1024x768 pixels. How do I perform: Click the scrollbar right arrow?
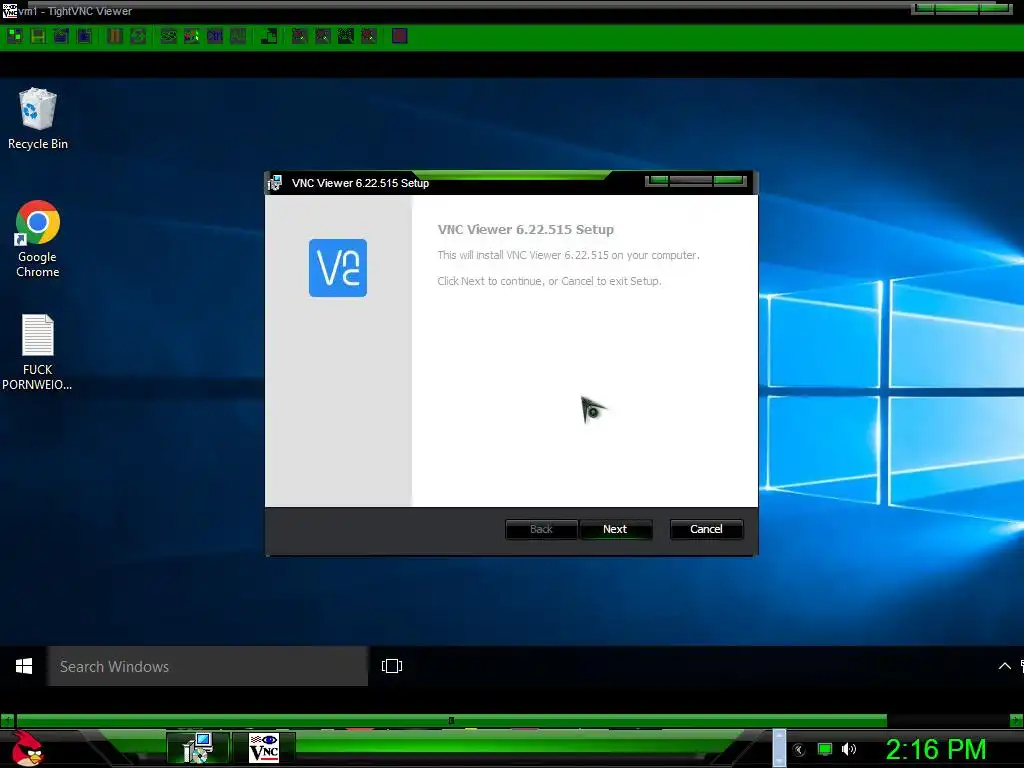pyautogui.click(x=1016, y=720)
